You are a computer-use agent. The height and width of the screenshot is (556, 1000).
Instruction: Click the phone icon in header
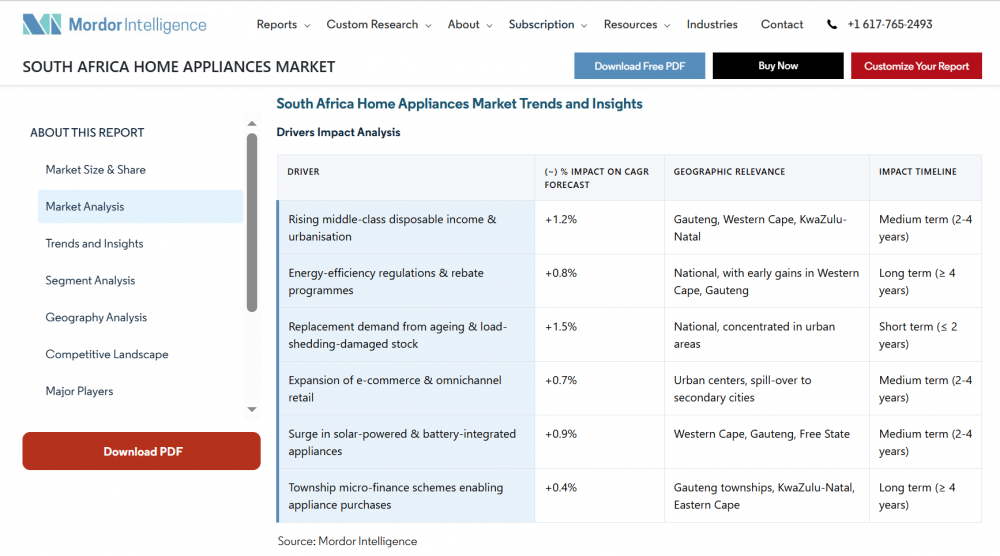click(x=832, y=25)
